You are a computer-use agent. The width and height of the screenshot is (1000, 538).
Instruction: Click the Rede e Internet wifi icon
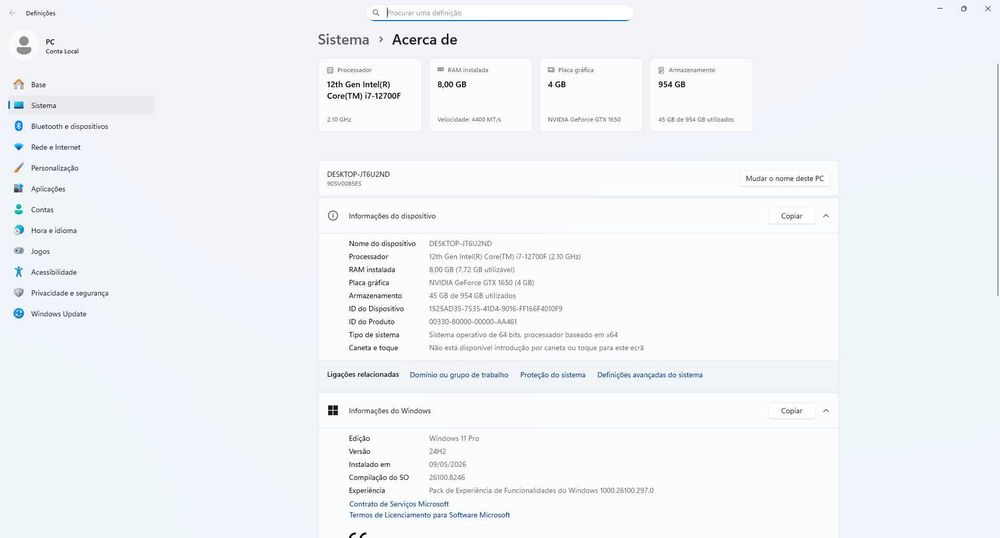(19, 147)
